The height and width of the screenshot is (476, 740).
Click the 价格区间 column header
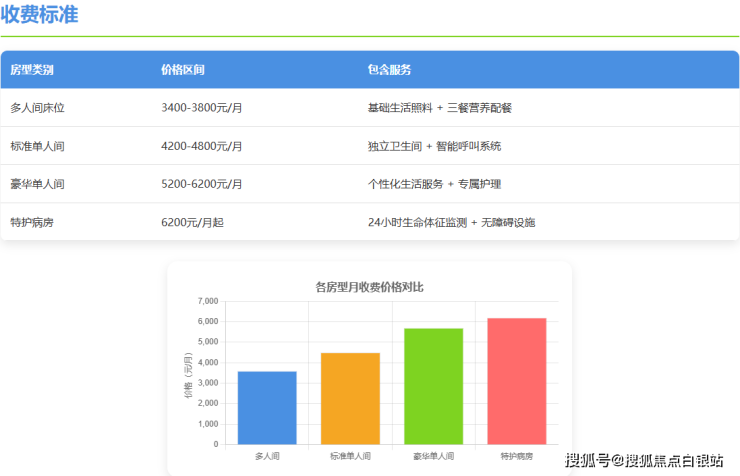point(183,70)
